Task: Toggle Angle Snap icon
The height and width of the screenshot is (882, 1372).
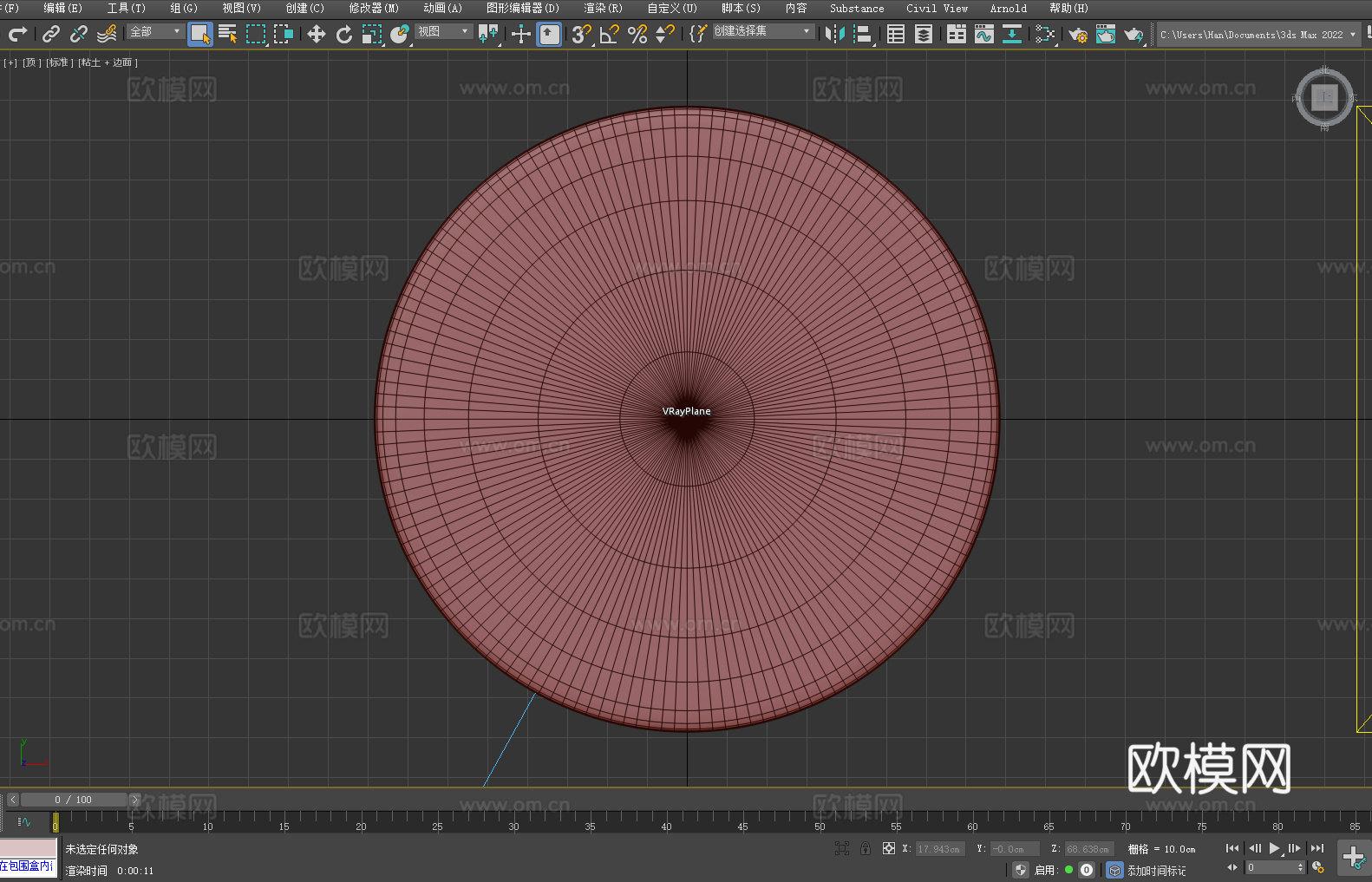Action: tap(610, 34)
